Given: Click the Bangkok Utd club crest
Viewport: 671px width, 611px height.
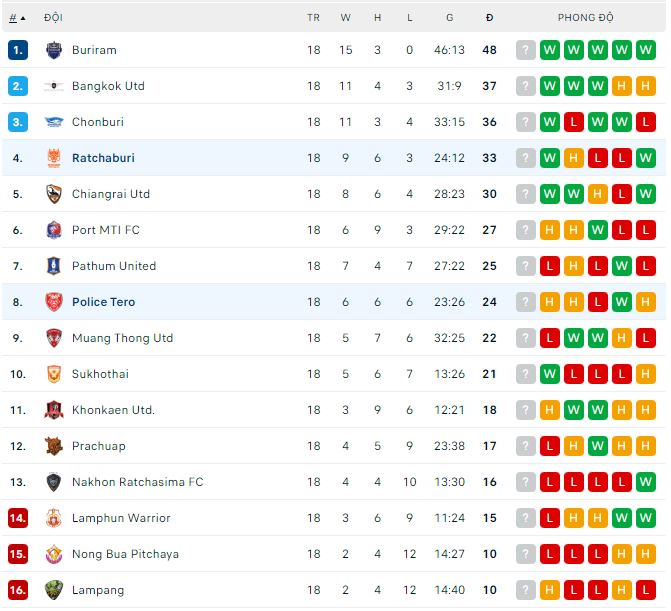Looking at the screenshot, I should click(54, 86).
